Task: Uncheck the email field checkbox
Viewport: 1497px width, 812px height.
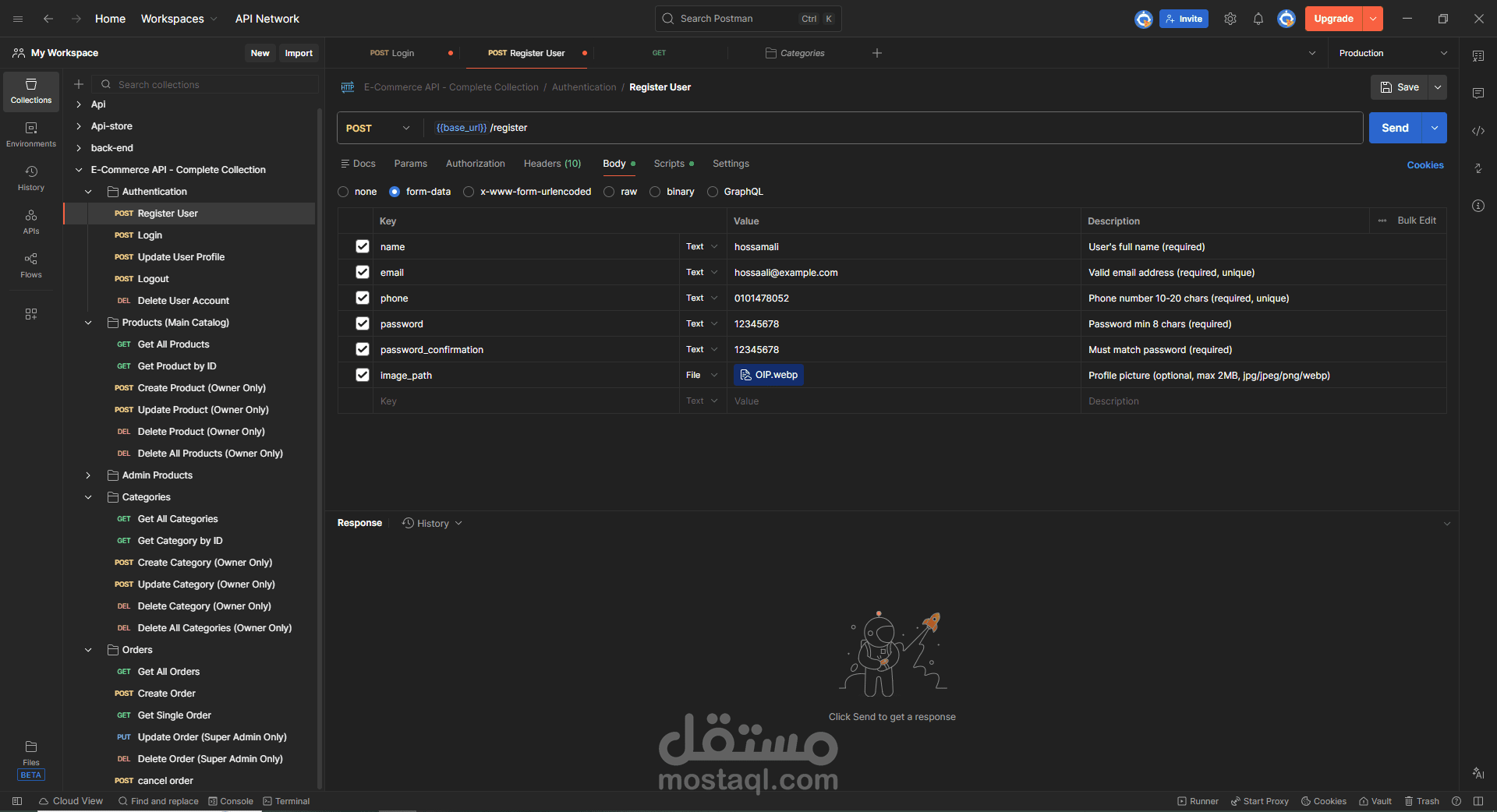Action: [363, 272]
